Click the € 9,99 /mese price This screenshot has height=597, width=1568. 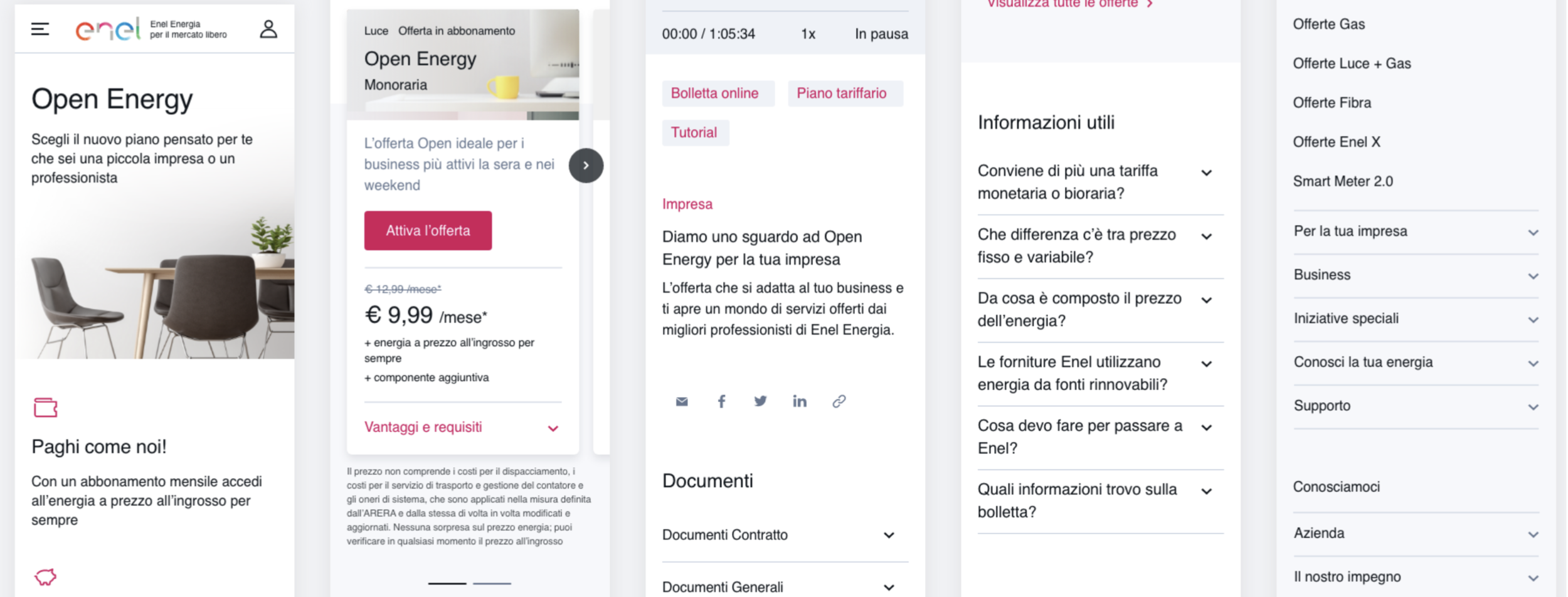pos(426,315)
